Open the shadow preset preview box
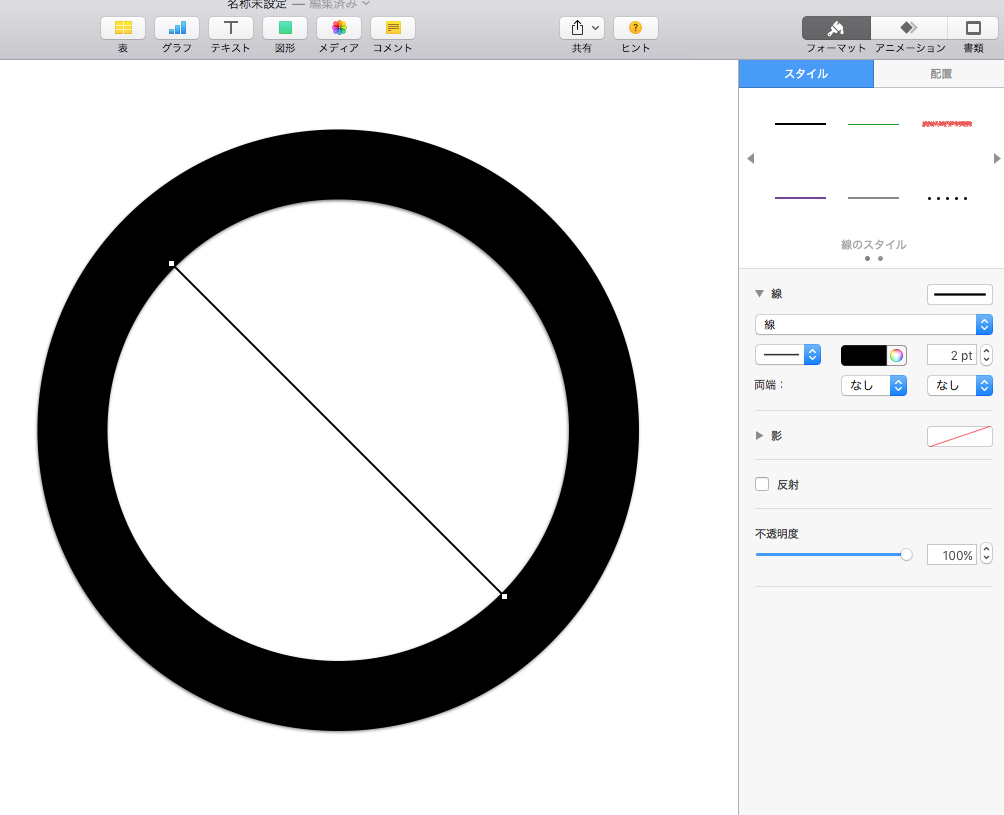Screen dimensions: 1004x815 point(959,436)
